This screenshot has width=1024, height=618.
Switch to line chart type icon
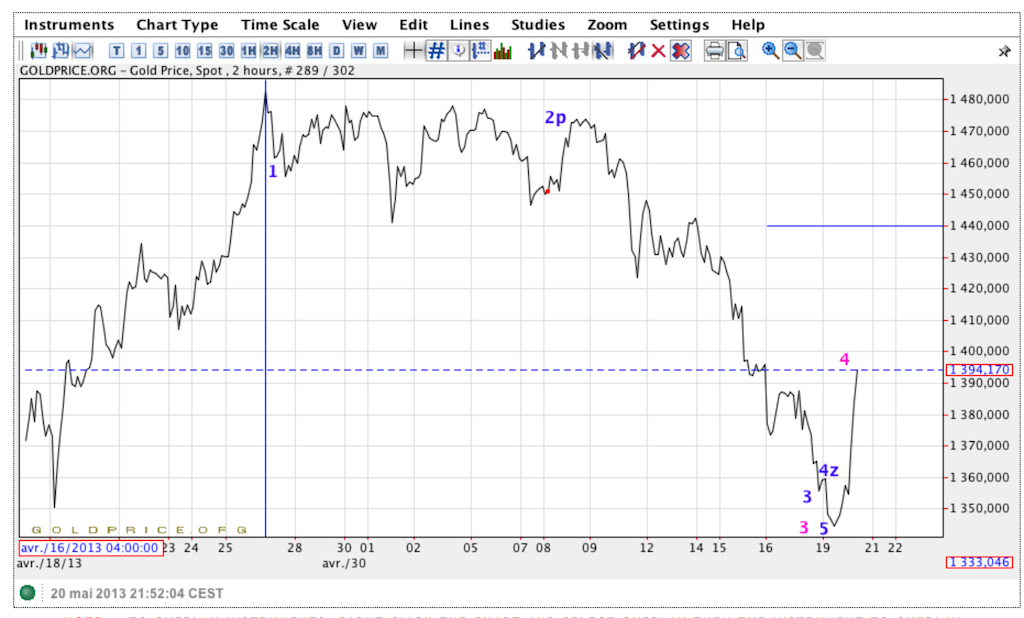(83, 51)
